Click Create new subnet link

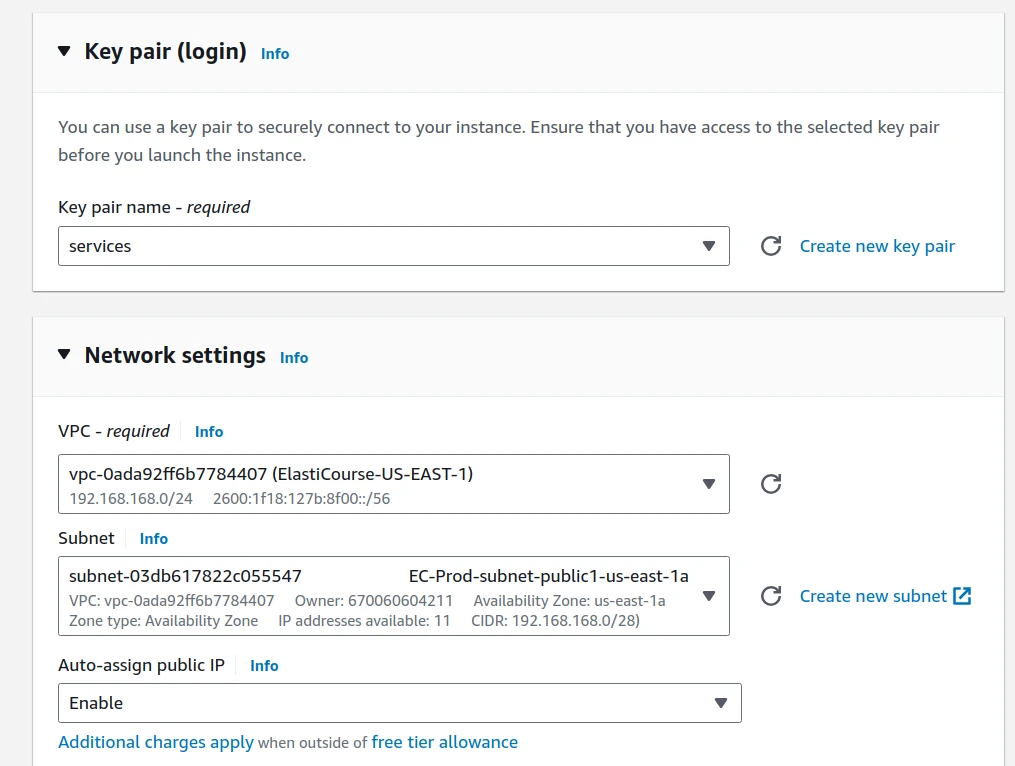pyautogui.click(x=873, y=596)
